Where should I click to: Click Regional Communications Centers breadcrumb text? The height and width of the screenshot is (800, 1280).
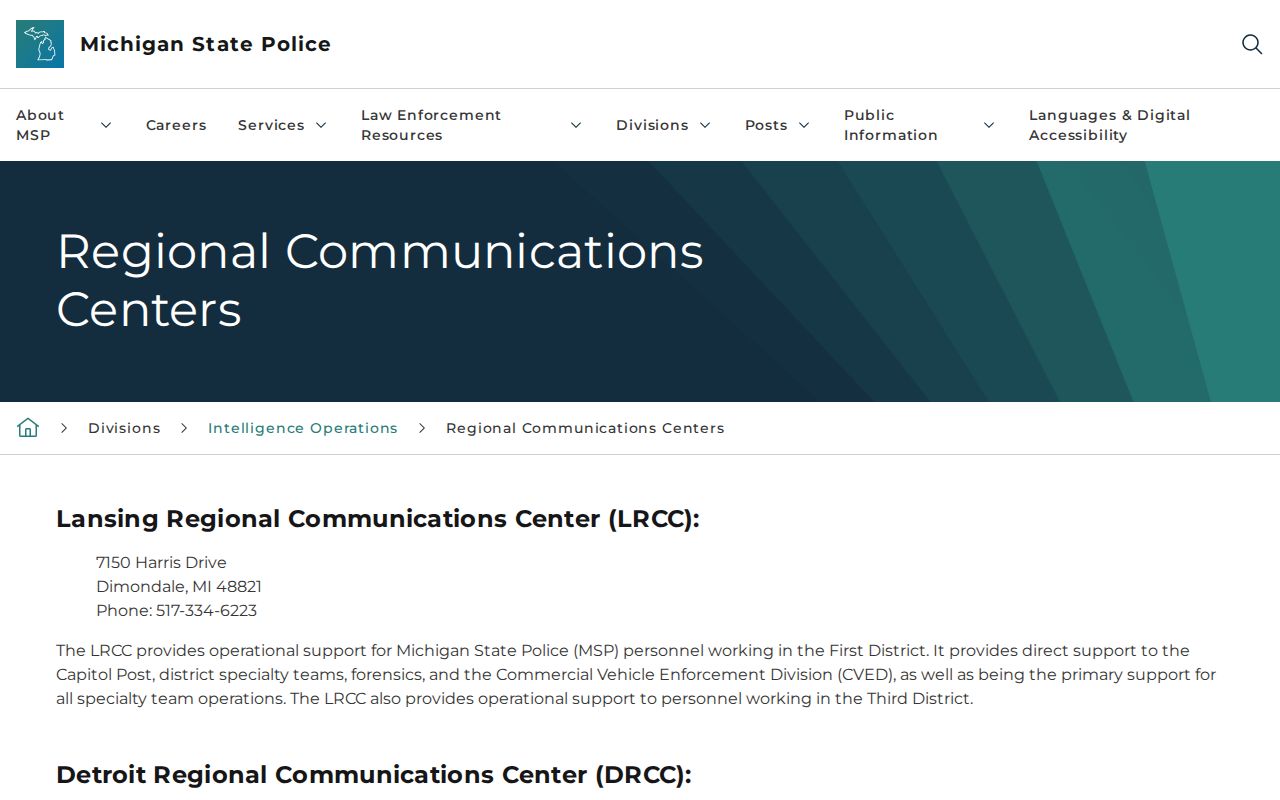[x=585, y=428]
